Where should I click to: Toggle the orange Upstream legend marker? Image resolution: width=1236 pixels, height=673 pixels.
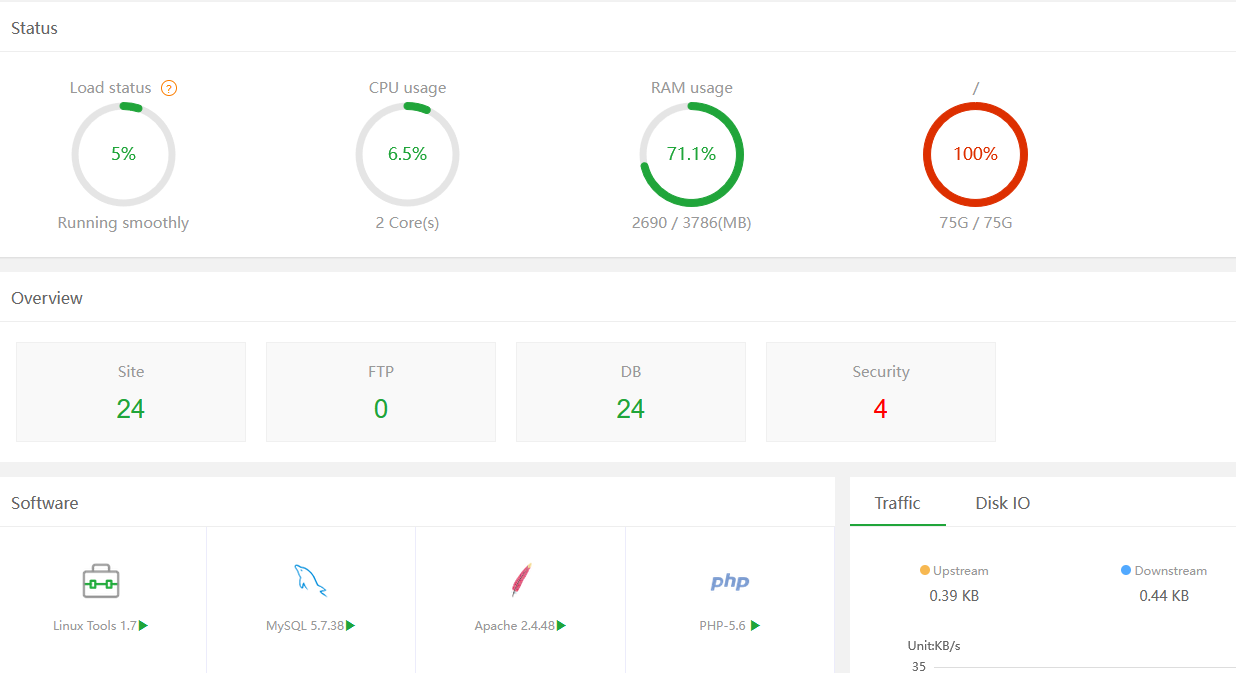[x=925, y=570]
